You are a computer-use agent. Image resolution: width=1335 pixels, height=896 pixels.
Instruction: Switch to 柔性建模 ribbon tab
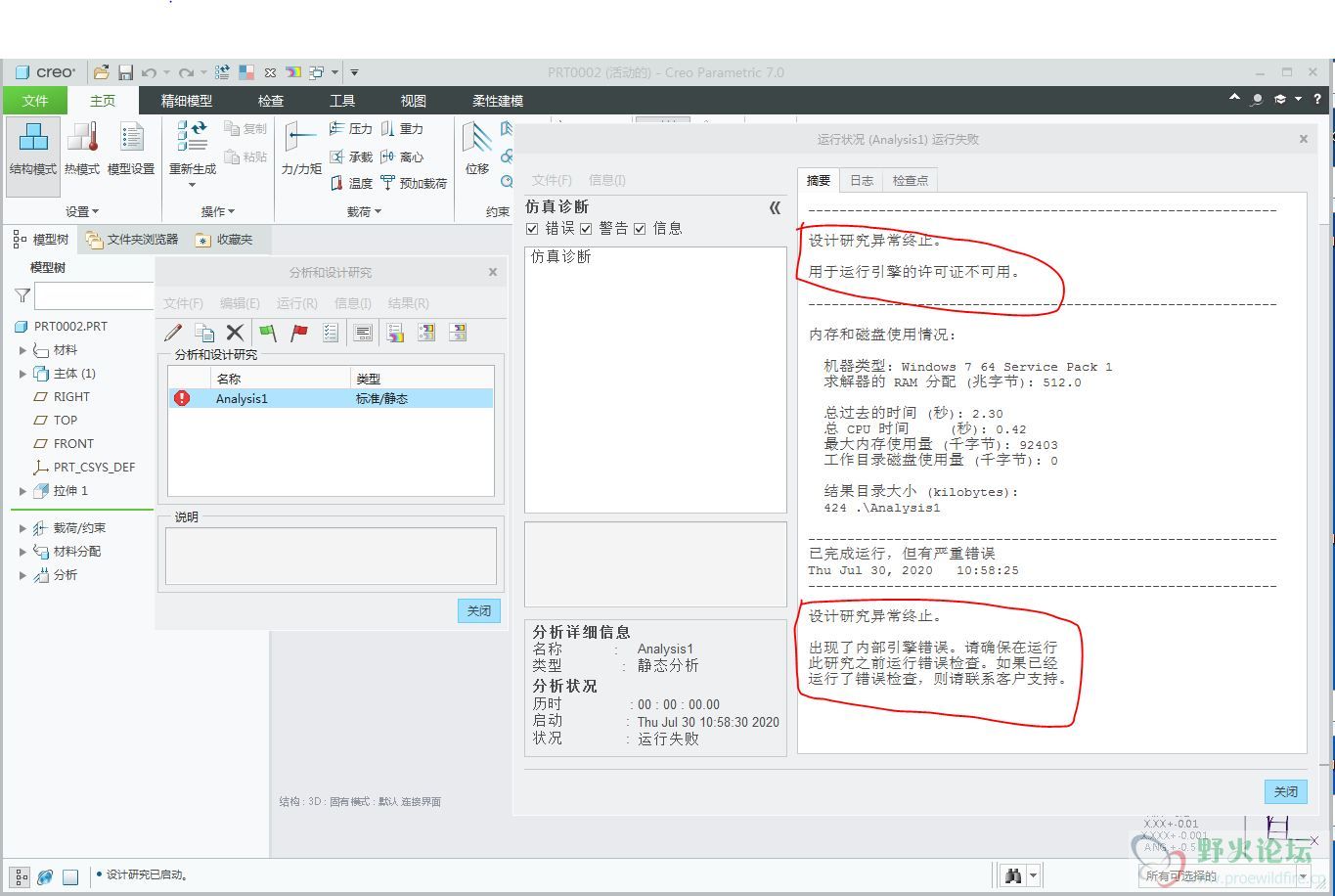[498, 101]
